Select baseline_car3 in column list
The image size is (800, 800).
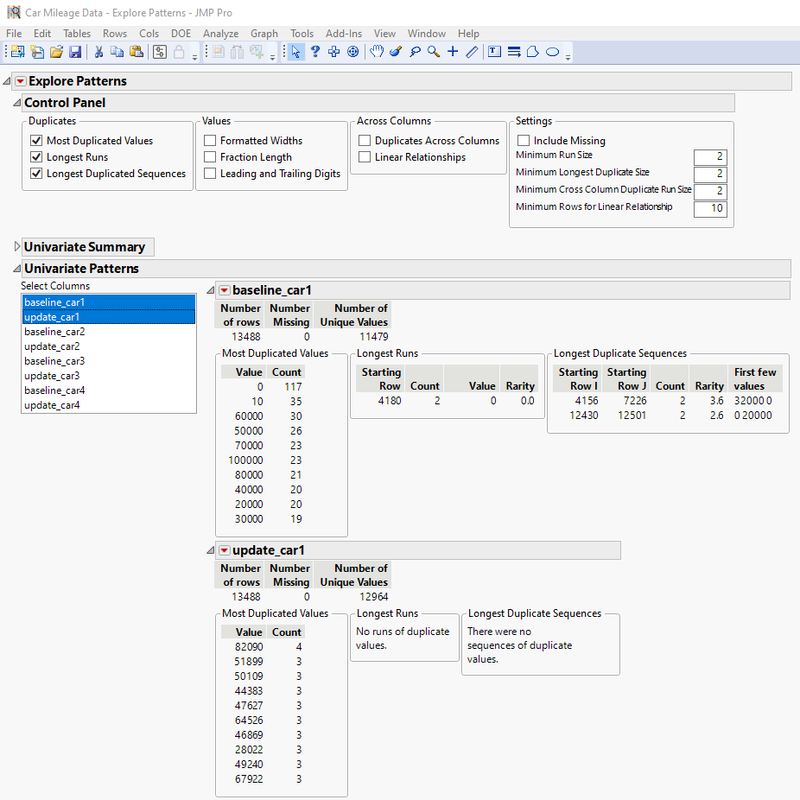pos(55,361)
